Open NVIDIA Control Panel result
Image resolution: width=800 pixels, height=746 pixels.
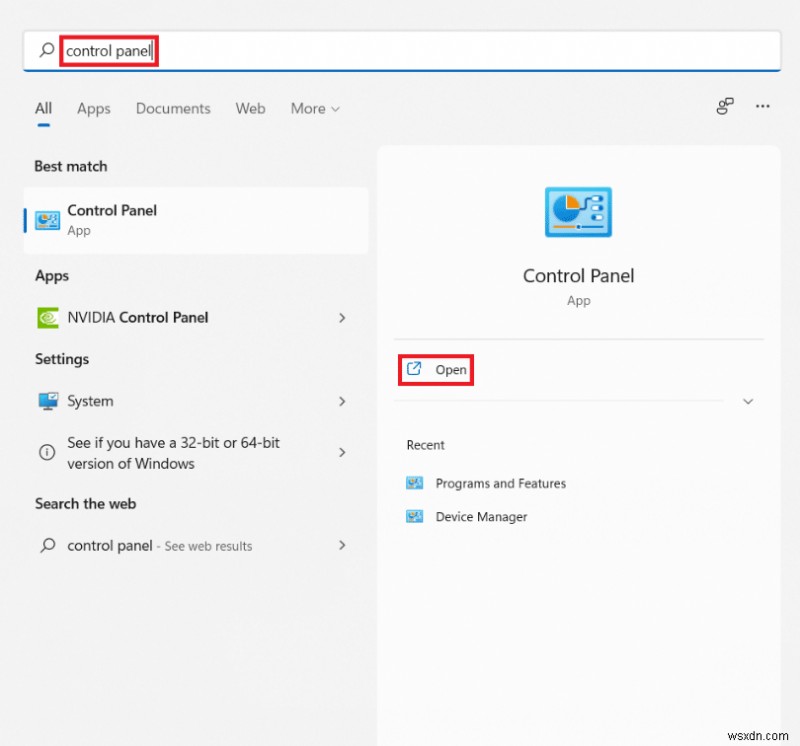coord(196,317)
